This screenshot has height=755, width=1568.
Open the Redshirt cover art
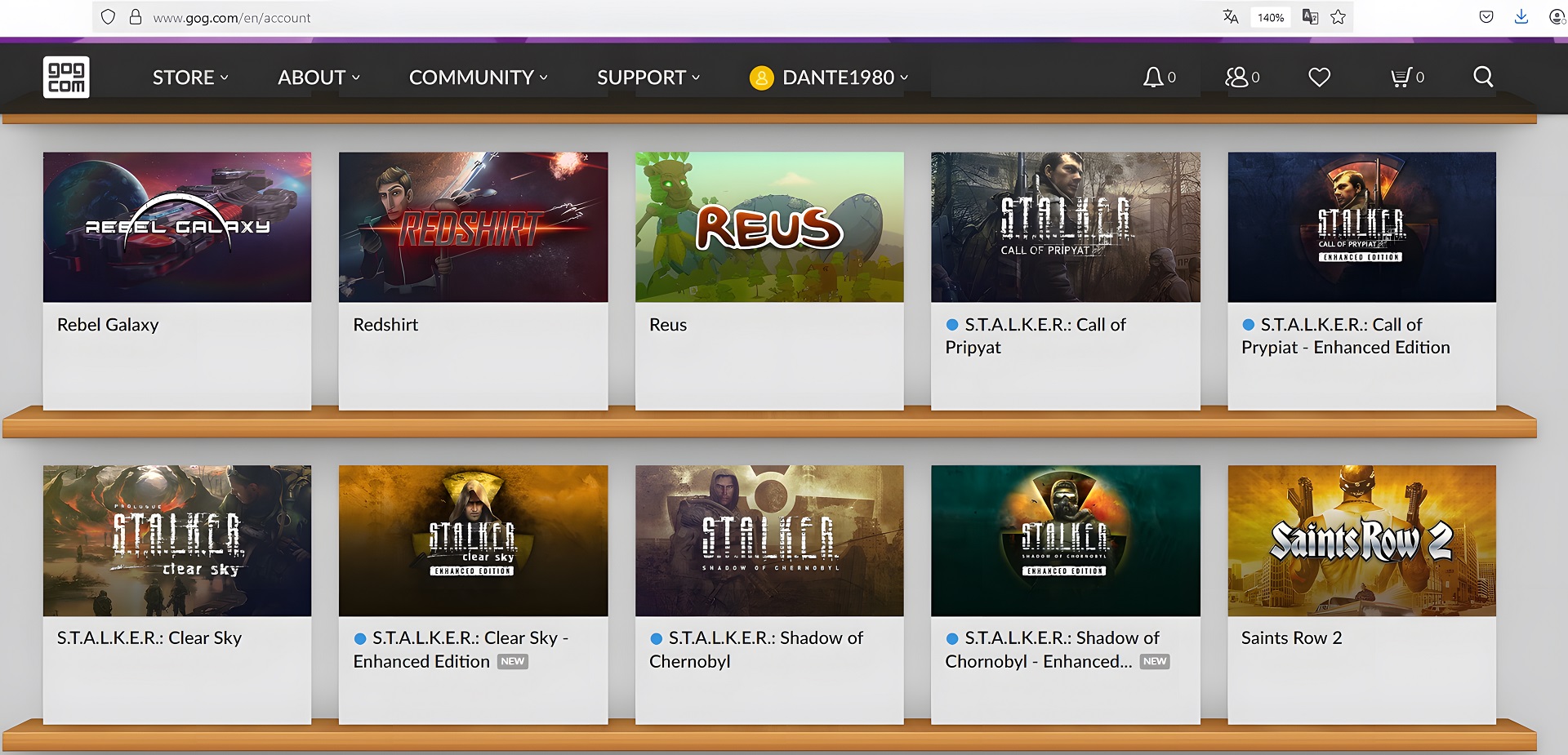click(x=474, y=227)
